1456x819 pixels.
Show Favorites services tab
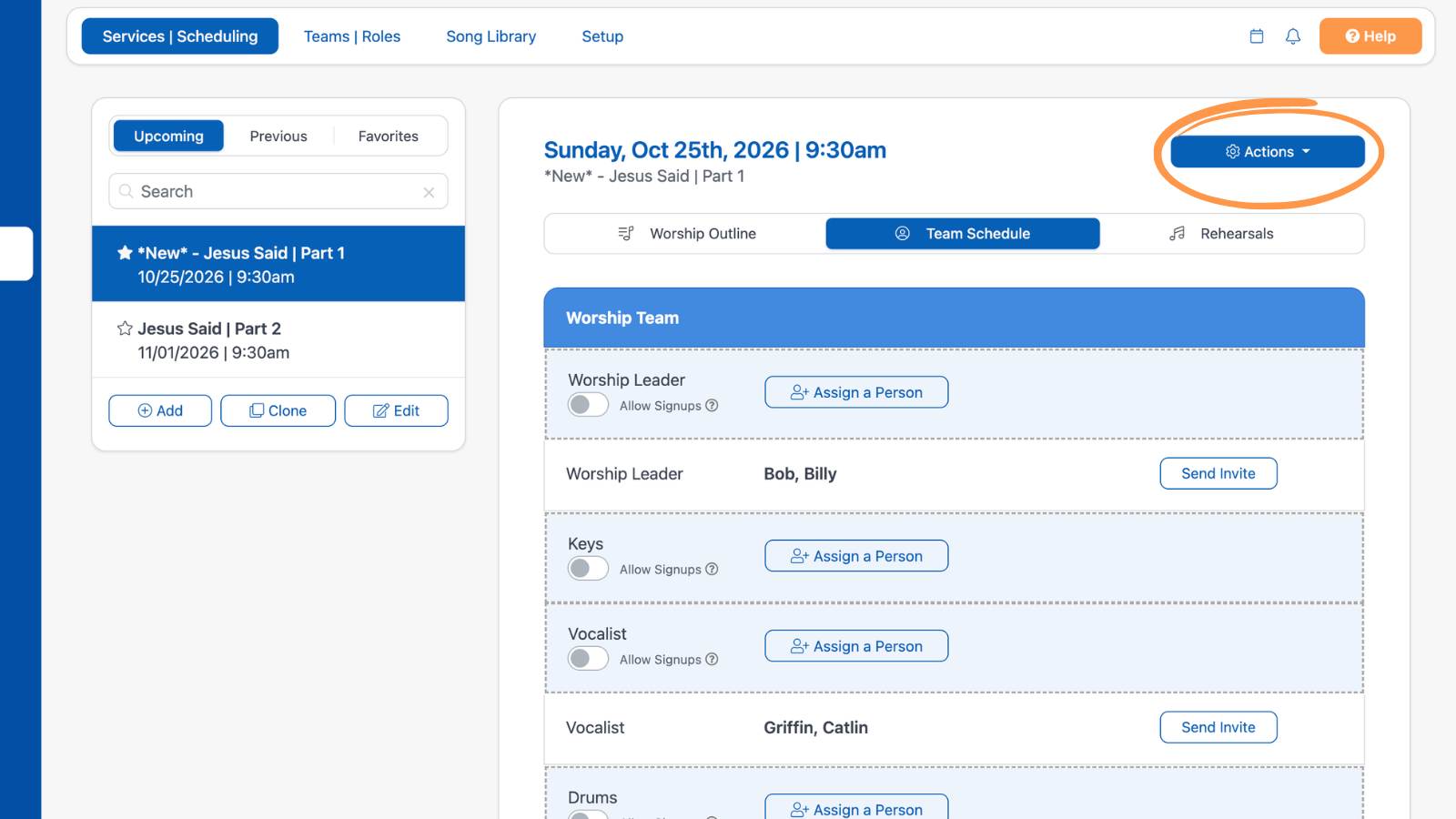389,136
